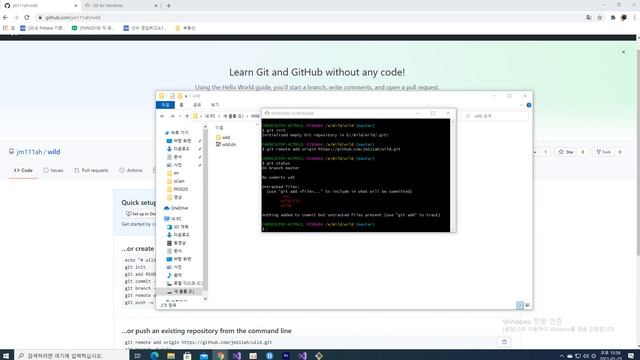Open the View (보기) ribbon tab in Explorer

[x=215, y=105]
